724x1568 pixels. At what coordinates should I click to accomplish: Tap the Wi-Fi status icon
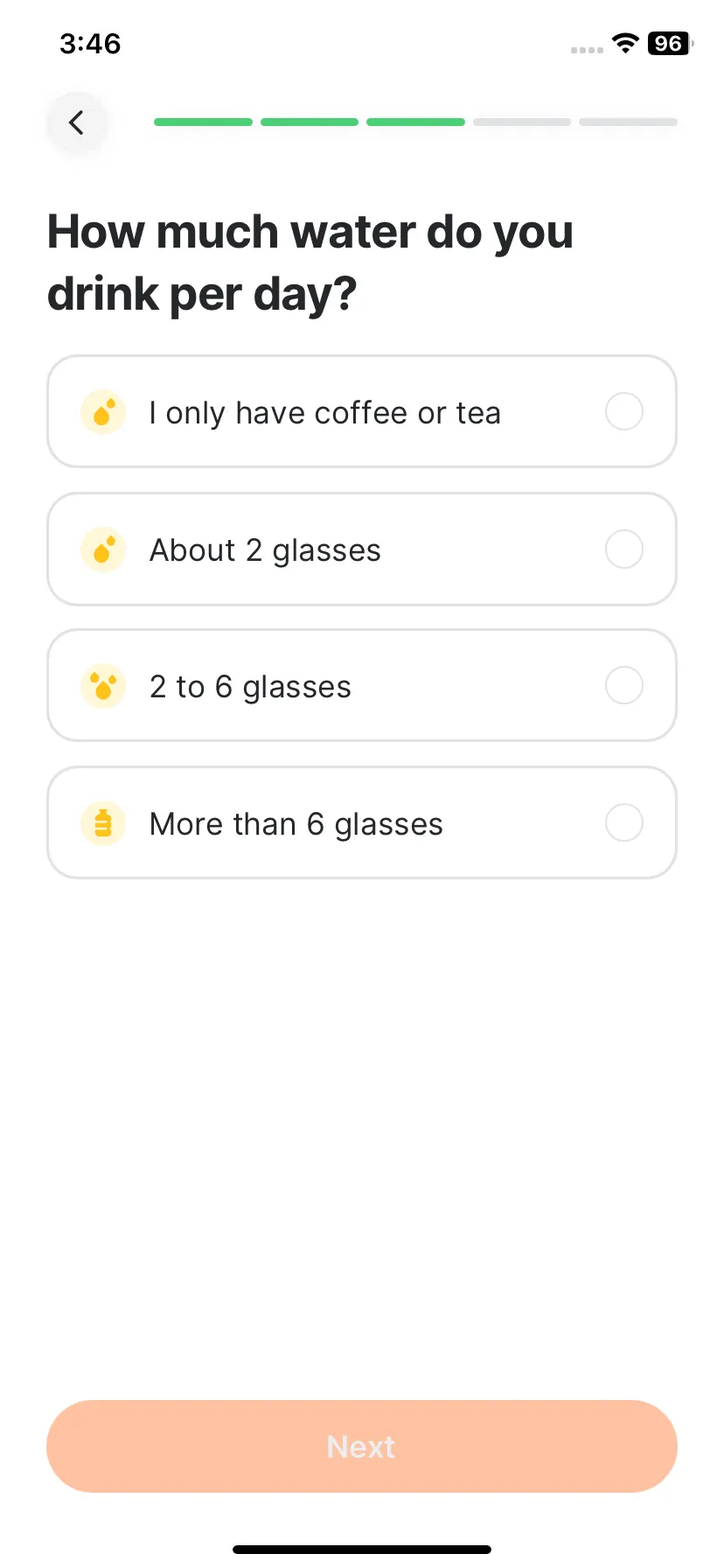click(x=625, y=44)
